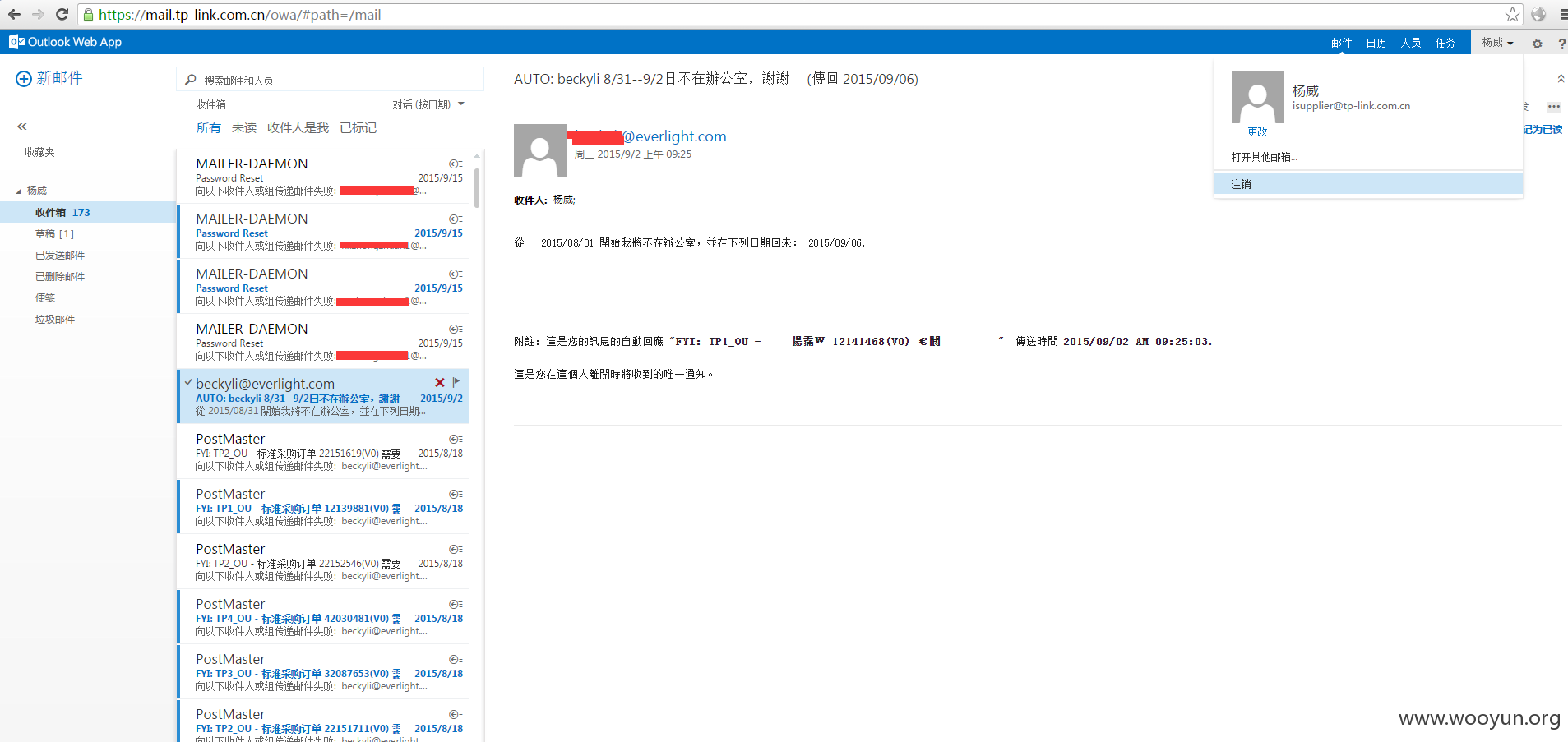Collapse folder pane with double chevron
1568x742 pixels.
coord(22,127)
